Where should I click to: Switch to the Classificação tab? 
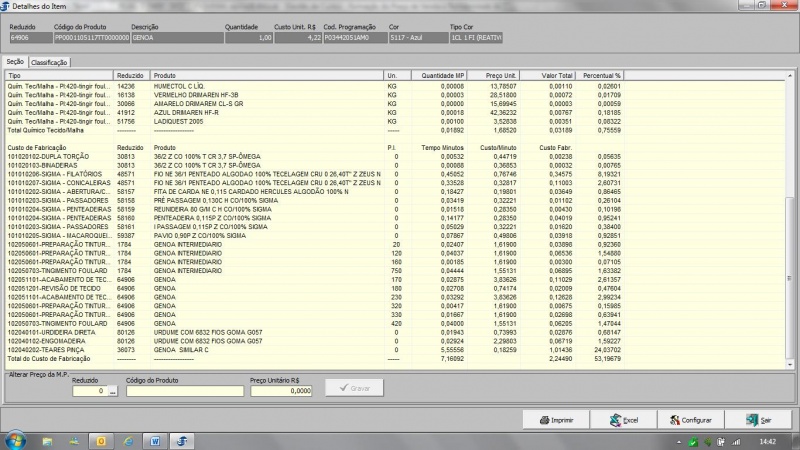48,62
